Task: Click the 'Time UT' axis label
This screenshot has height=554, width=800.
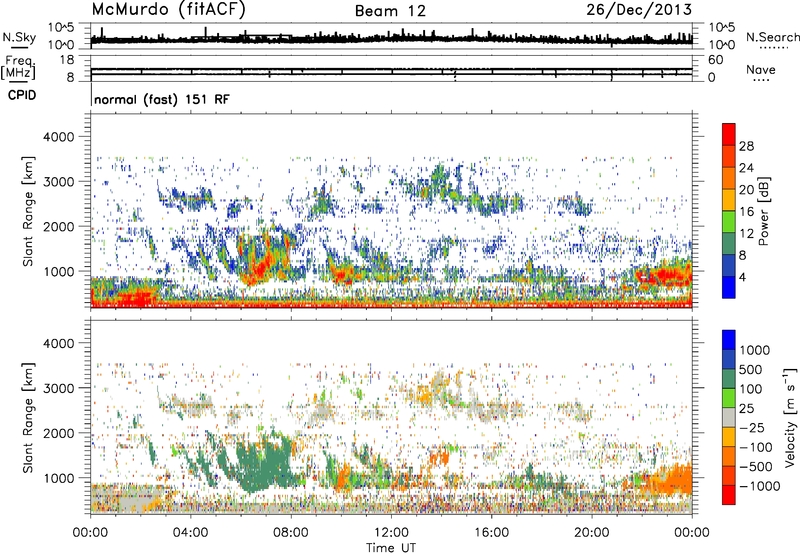Action: (x=391, y=548)
